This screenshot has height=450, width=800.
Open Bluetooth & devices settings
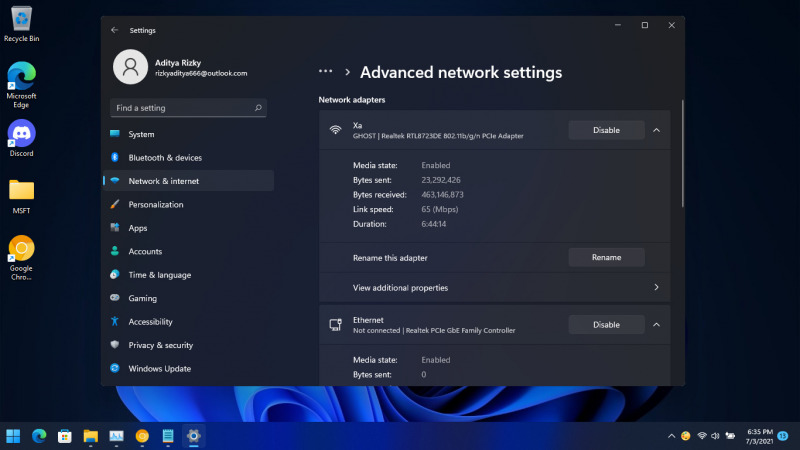click(x=189, y=158)
